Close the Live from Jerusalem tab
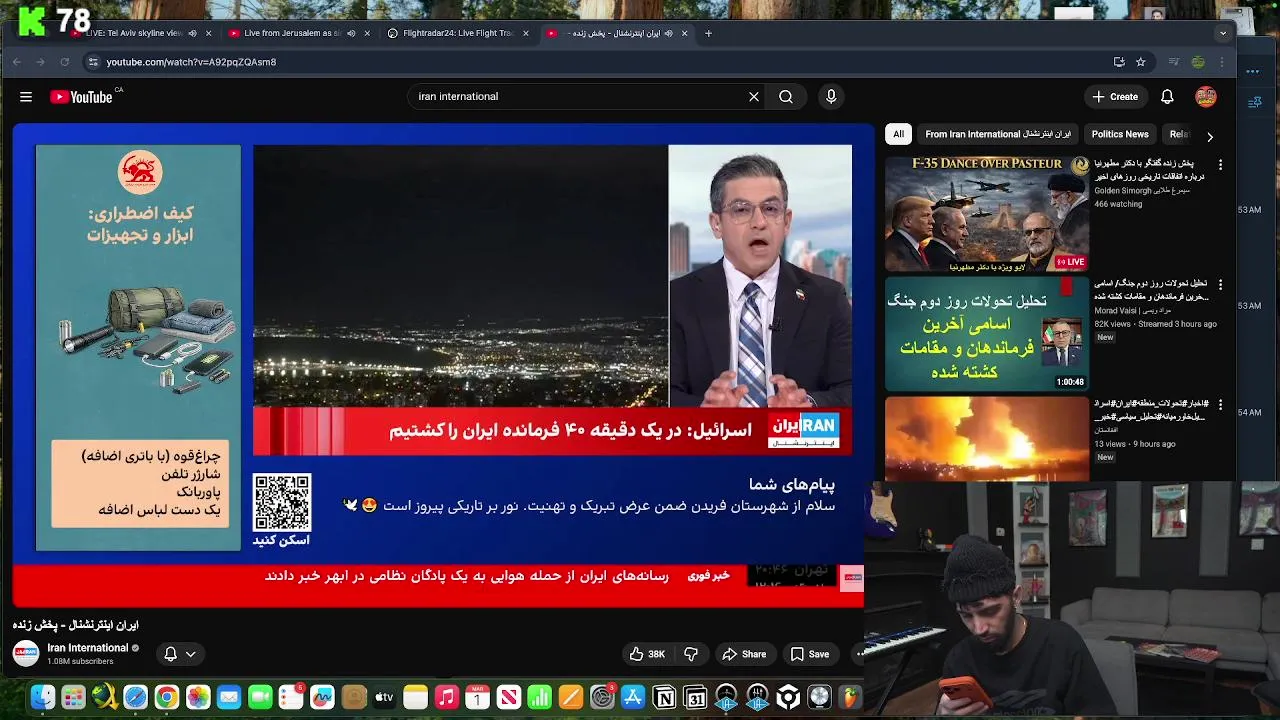 (x=366, y=33)
